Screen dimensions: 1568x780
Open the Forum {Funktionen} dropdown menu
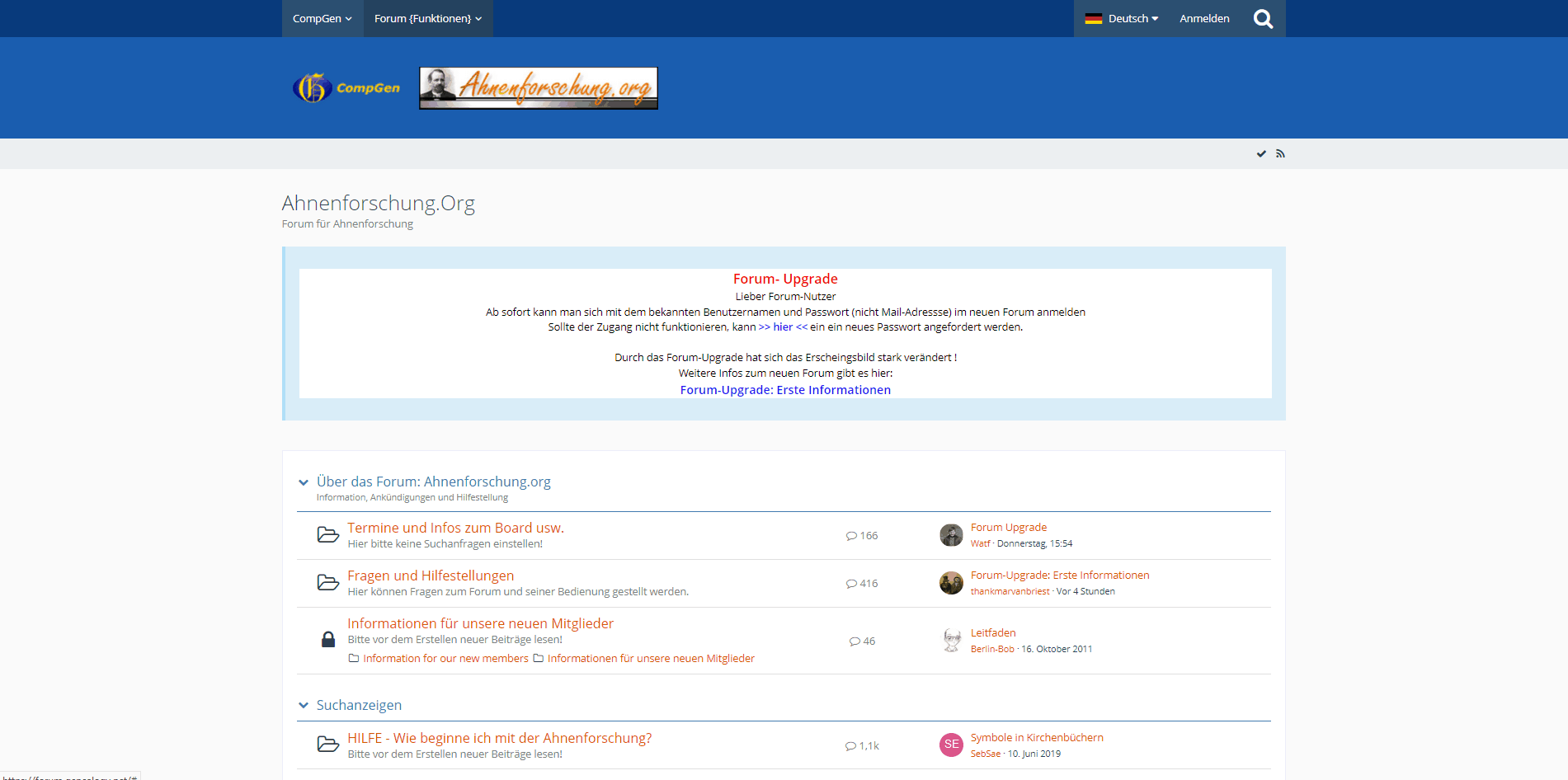428,18
